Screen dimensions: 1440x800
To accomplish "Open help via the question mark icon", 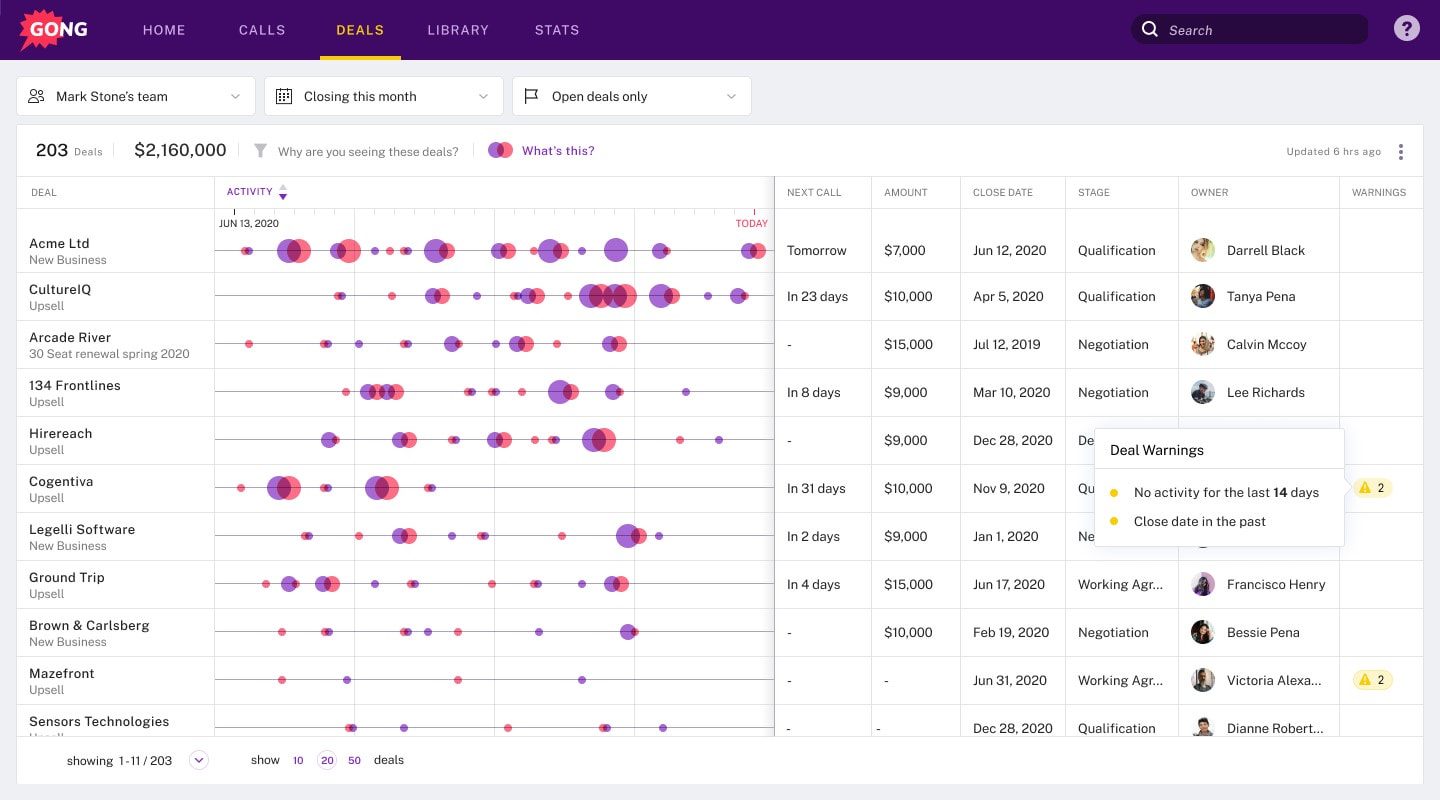I will [1407, 28].
